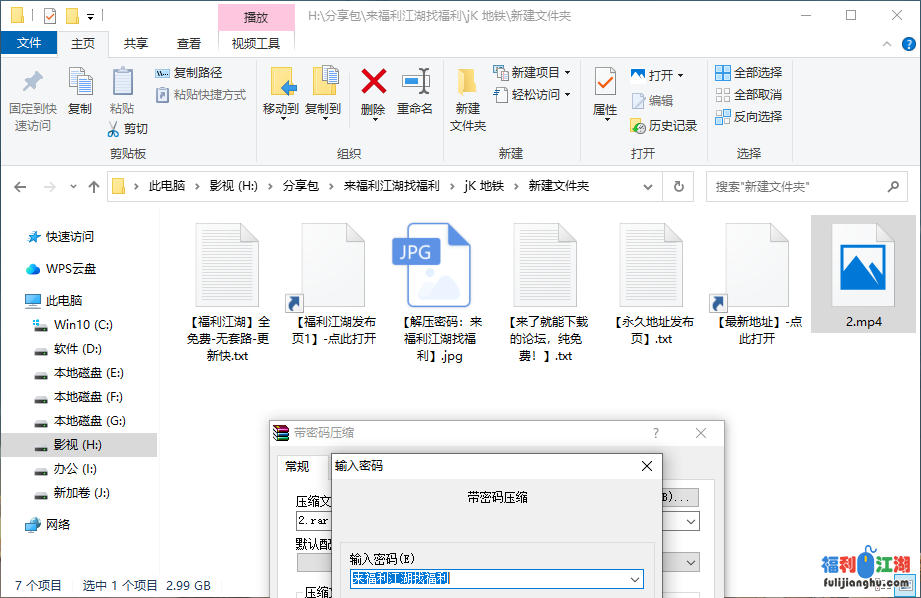The width and height of the screenshot is (921, 598).
Task: Click Select all (全部选择)
Action: tap(749, 73)
